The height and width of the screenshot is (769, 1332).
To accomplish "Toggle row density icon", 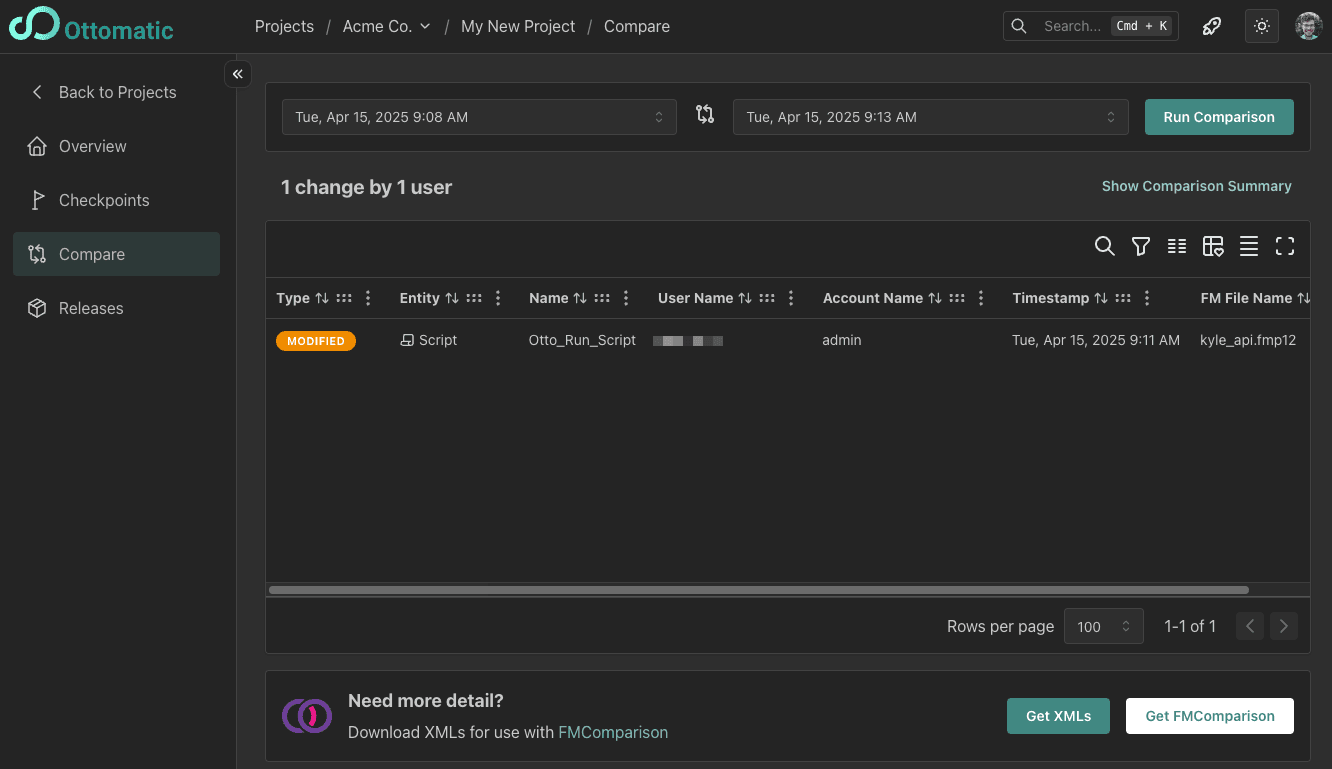I will coord(1249,246).
